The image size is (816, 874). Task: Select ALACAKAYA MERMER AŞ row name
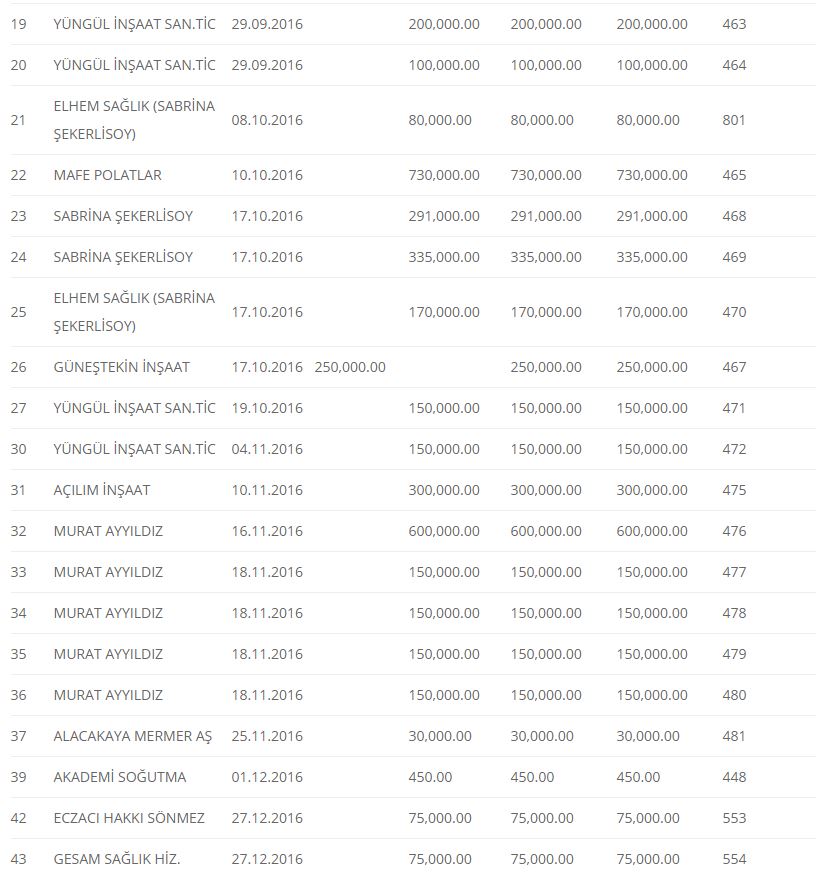click(132, 736)
